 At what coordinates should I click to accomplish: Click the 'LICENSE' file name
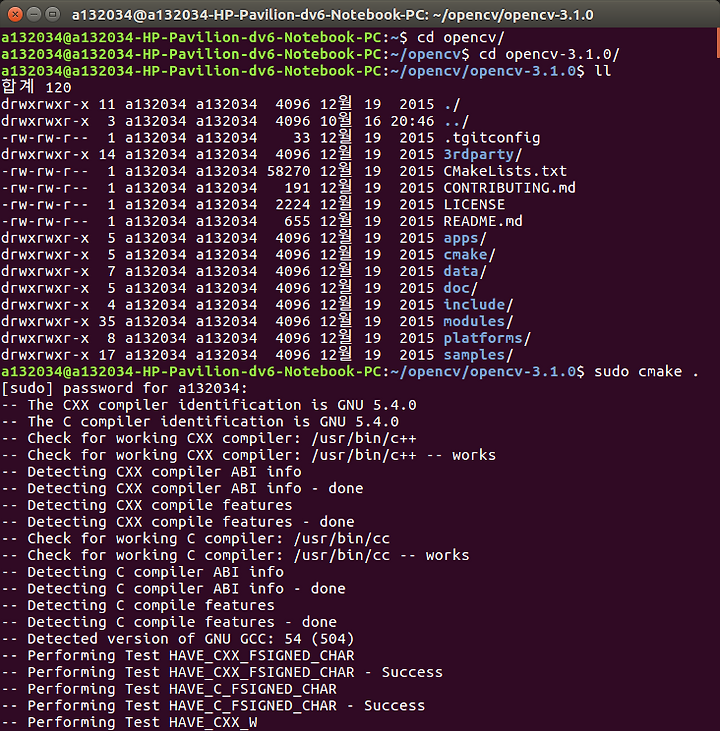(x=474, y=205)
